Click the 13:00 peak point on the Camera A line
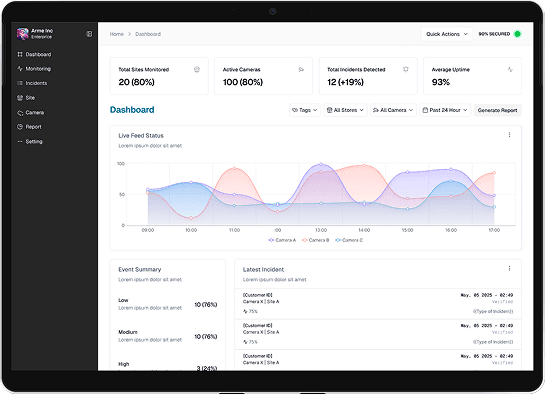 (321, 164)
